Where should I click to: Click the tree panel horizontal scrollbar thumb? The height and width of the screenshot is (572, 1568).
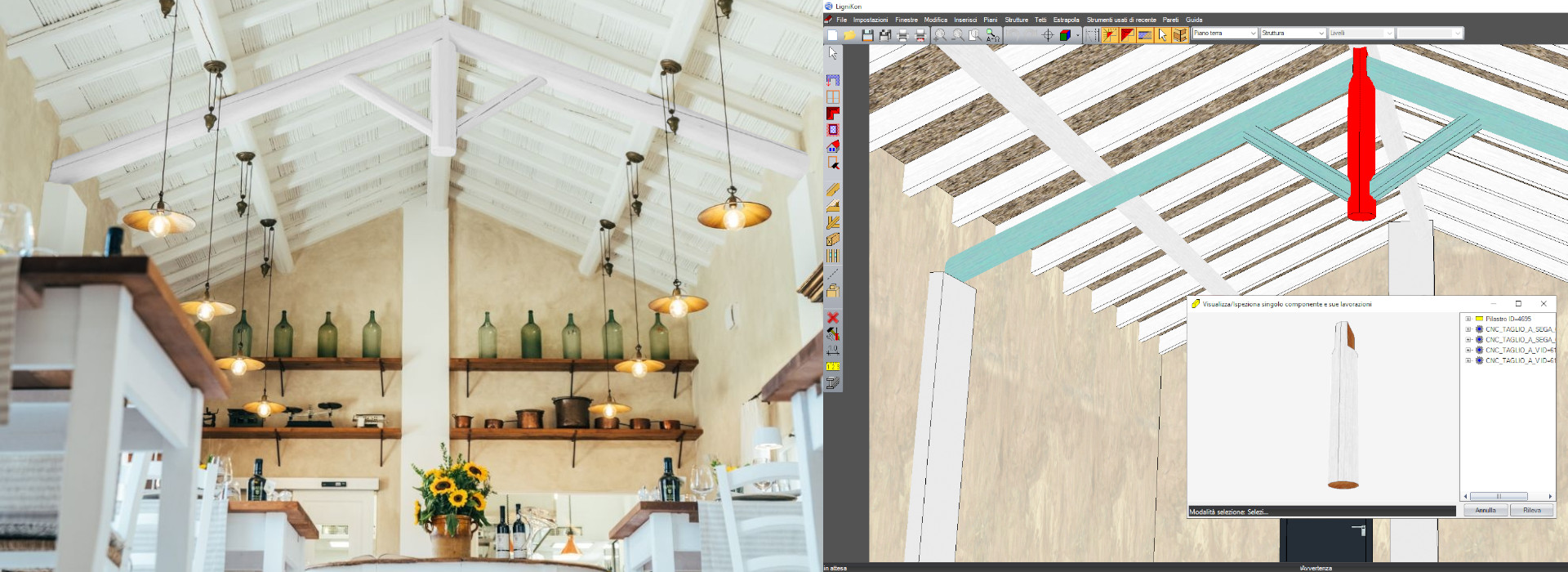[1499, 496]
